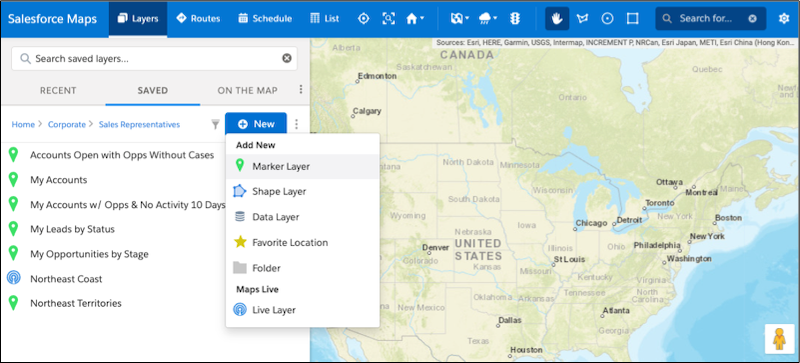The width and height of the screenshot is (800, 363).
Task: Click marker icon beside Northeast Territories
Action: click(14, 303)
